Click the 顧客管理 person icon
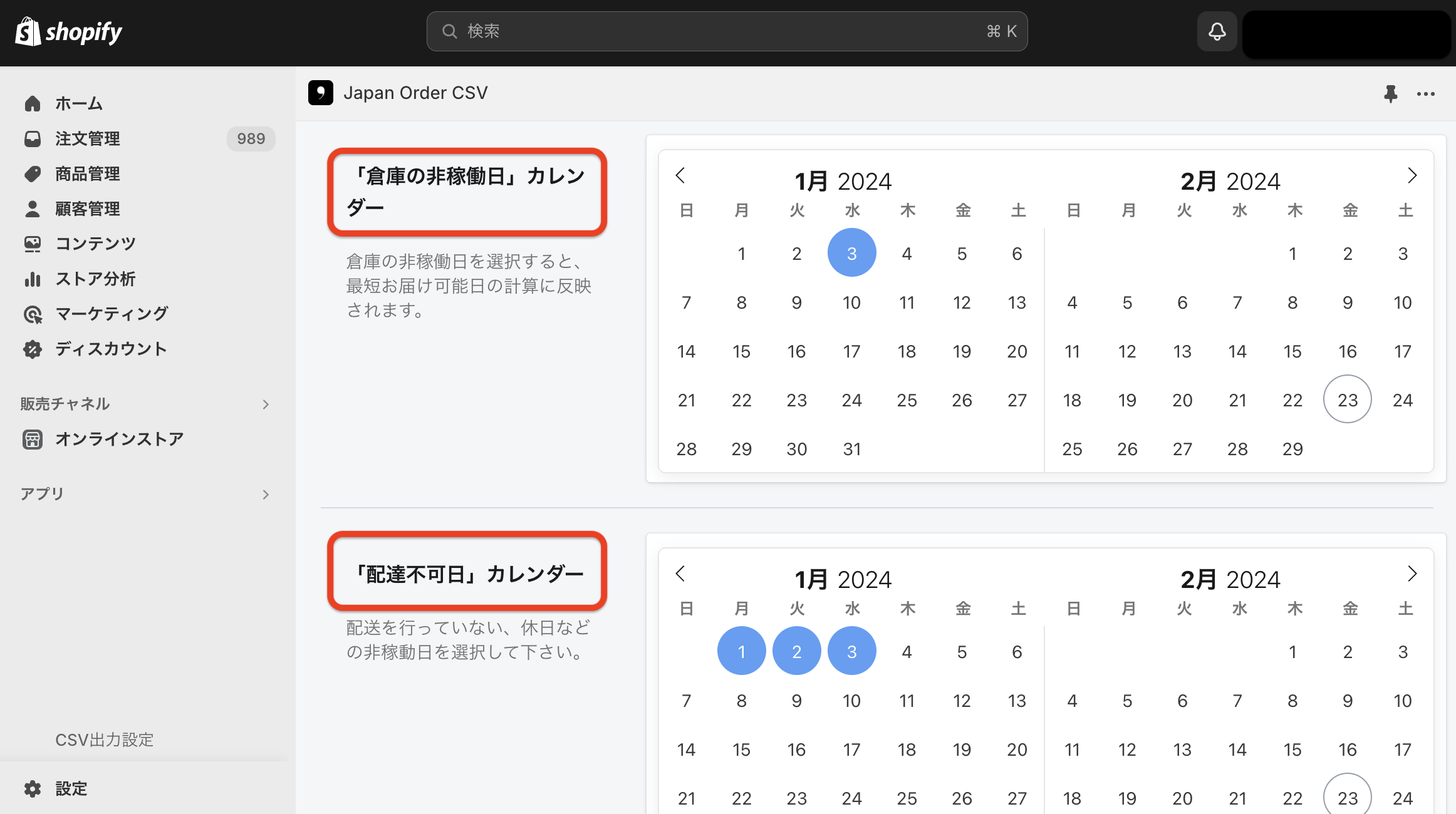The height and width of the screenshot is (814, 1456). [33, 209]
